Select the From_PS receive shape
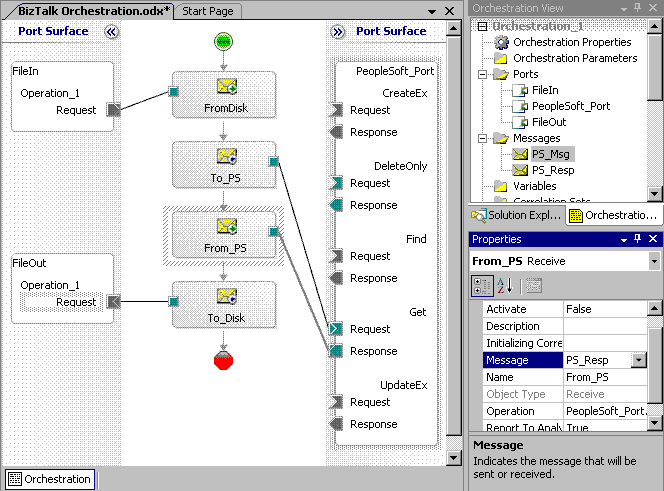Screen dimensions: 664x491 coord(224,235)
